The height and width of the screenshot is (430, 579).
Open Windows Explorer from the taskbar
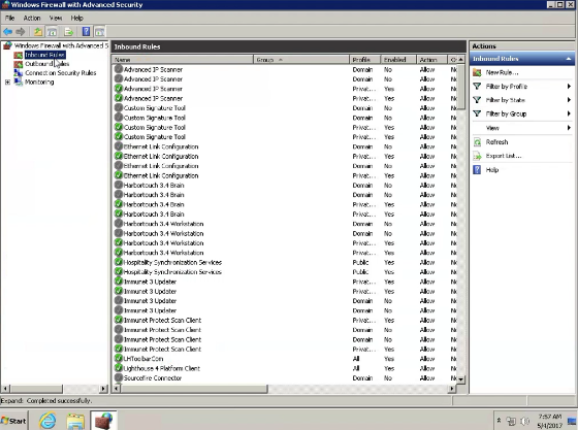76,420
